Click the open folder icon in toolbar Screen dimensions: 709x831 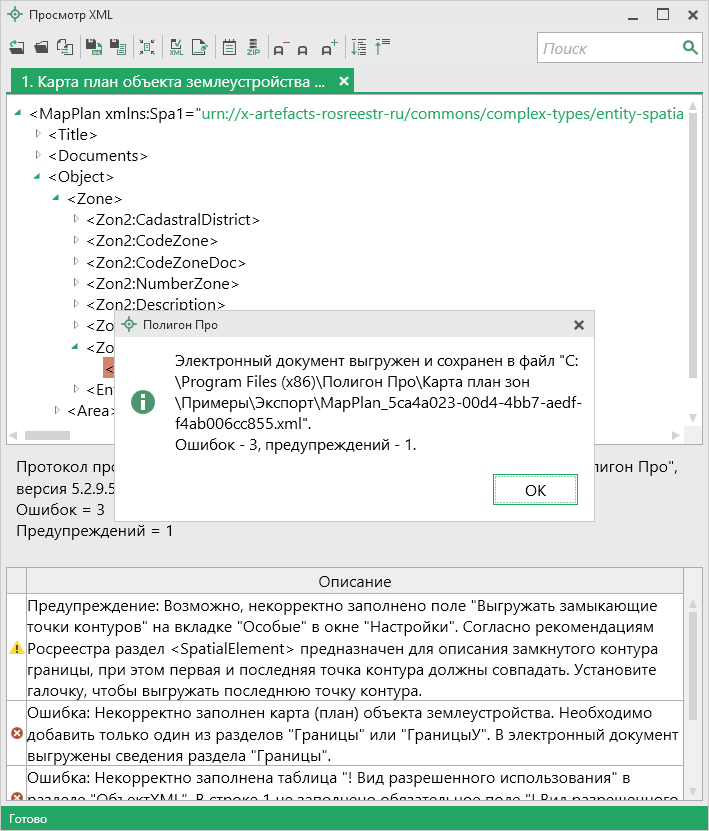pos(41,47)
